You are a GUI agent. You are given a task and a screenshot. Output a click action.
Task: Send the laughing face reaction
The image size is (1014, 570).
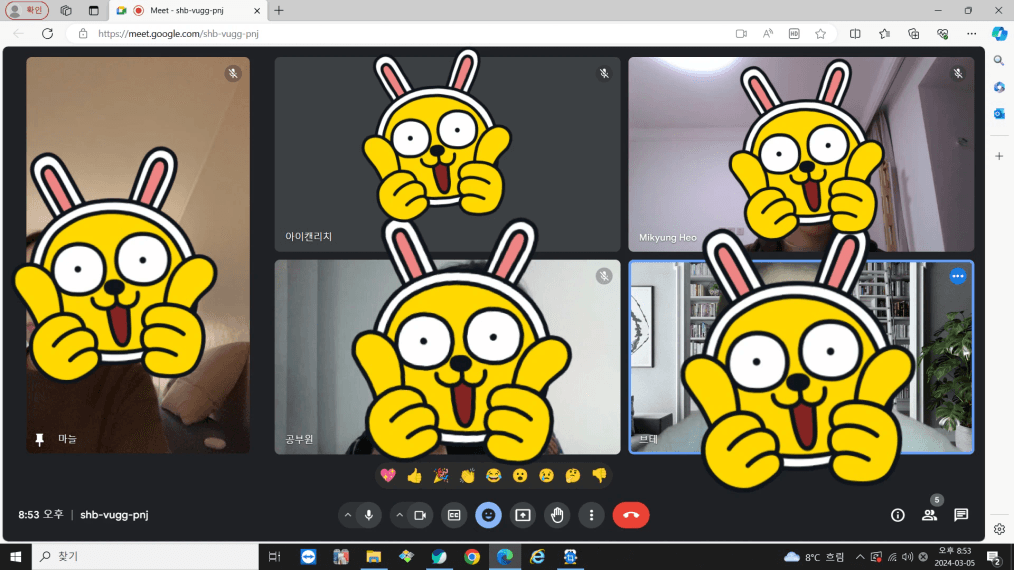[493, 476]
